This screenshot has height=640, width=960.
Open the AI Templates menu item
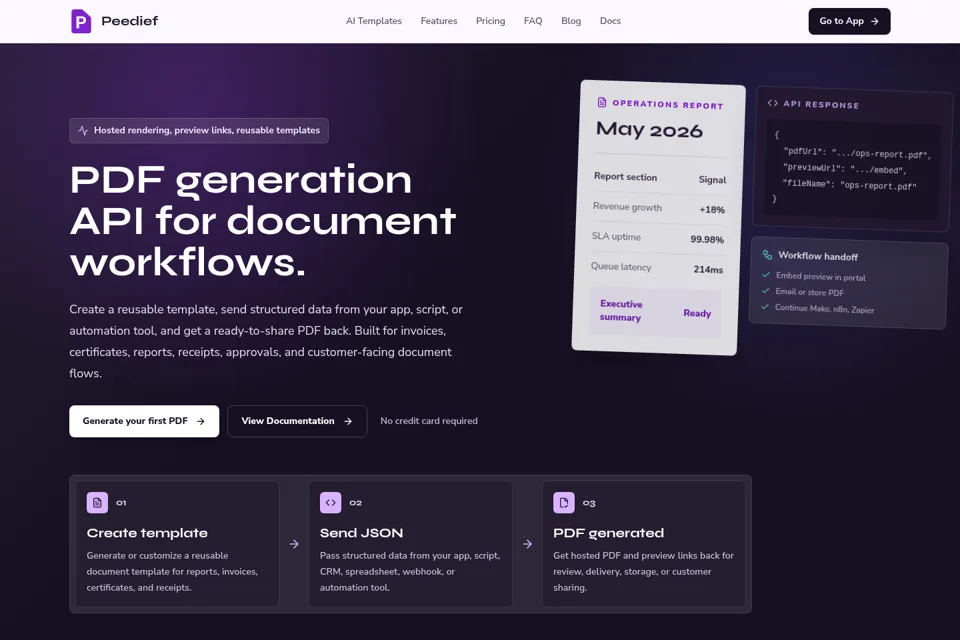coord(373,21)
